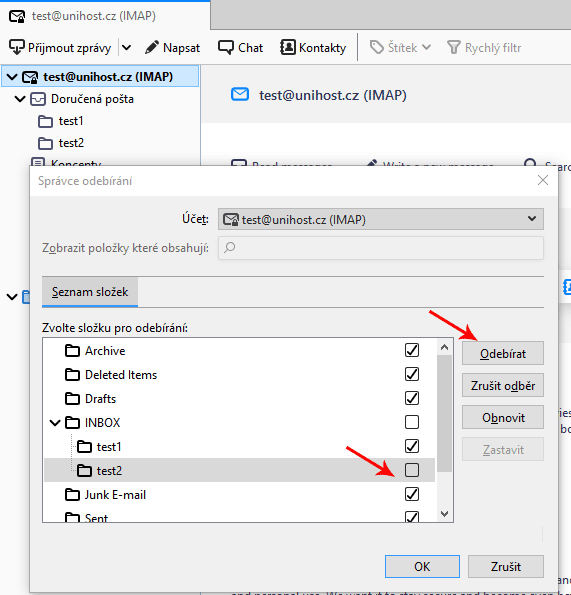The height and width of the screenshot is (595, 571).
Task: Click the Přijmout zprávy download icon
Action: tap(17, 47)
